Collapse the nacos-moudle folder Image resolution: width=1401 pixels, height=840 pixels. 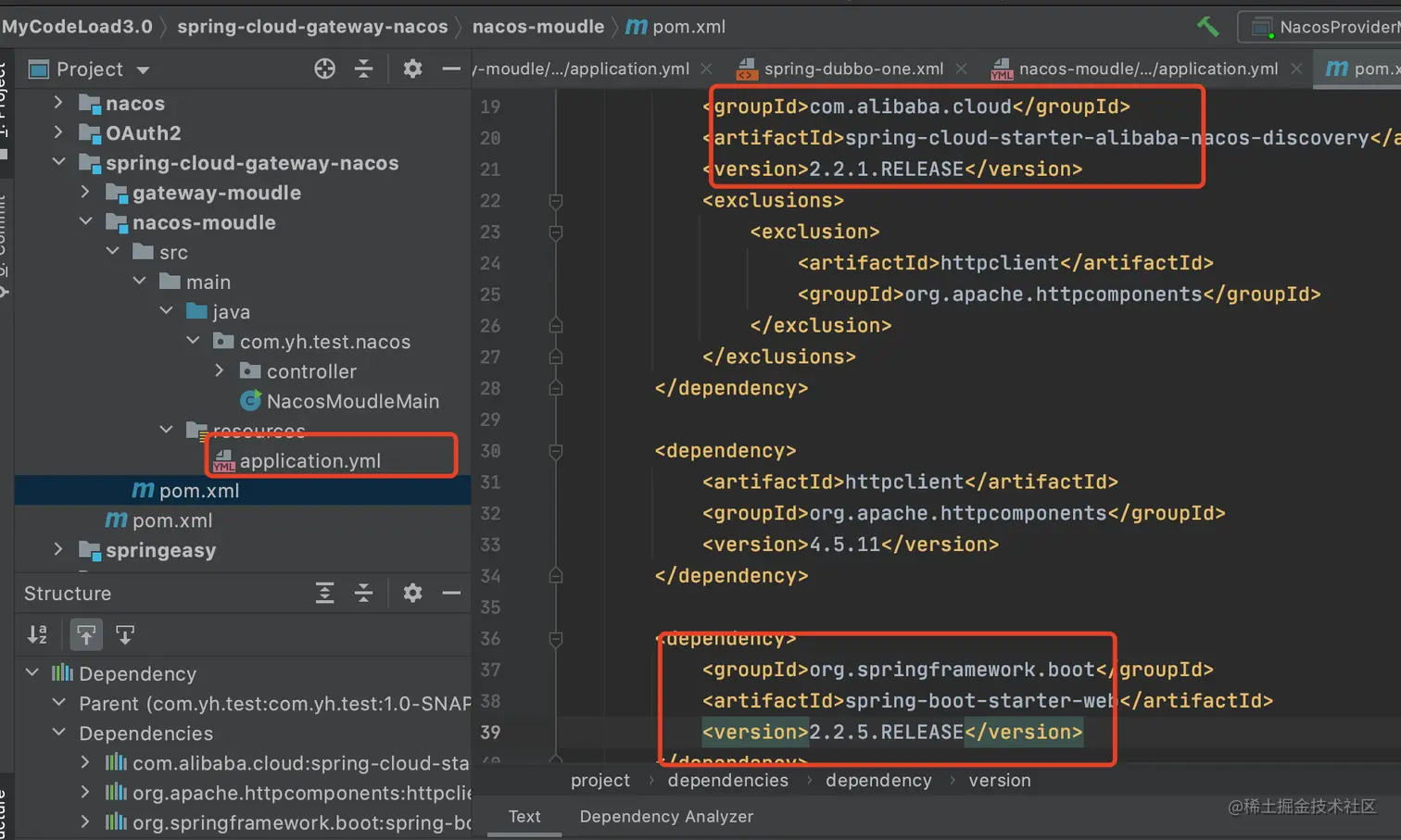[85, 221]
